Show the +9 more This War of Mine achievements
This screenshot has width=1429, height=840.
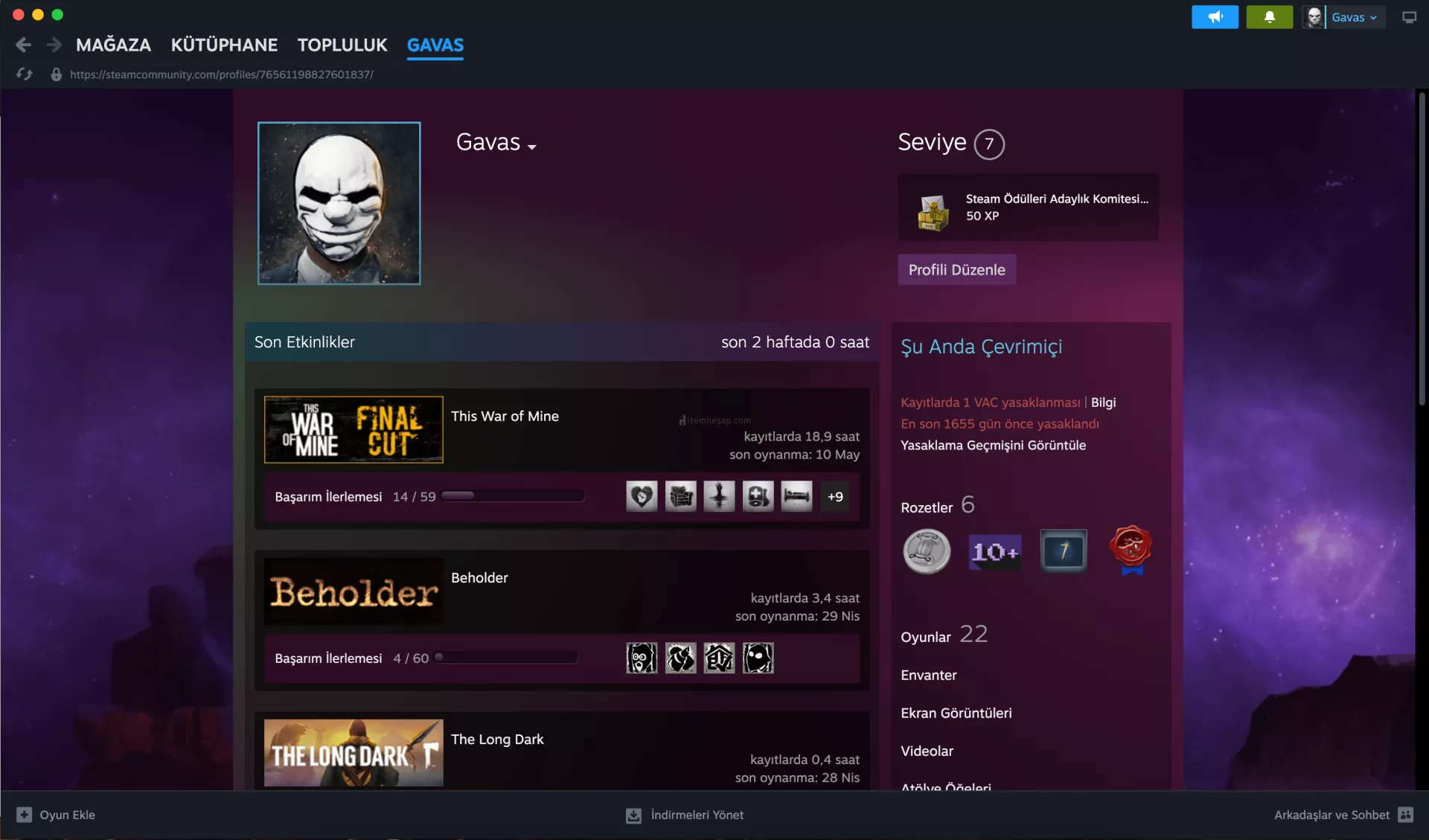click(x=835, y=496)
